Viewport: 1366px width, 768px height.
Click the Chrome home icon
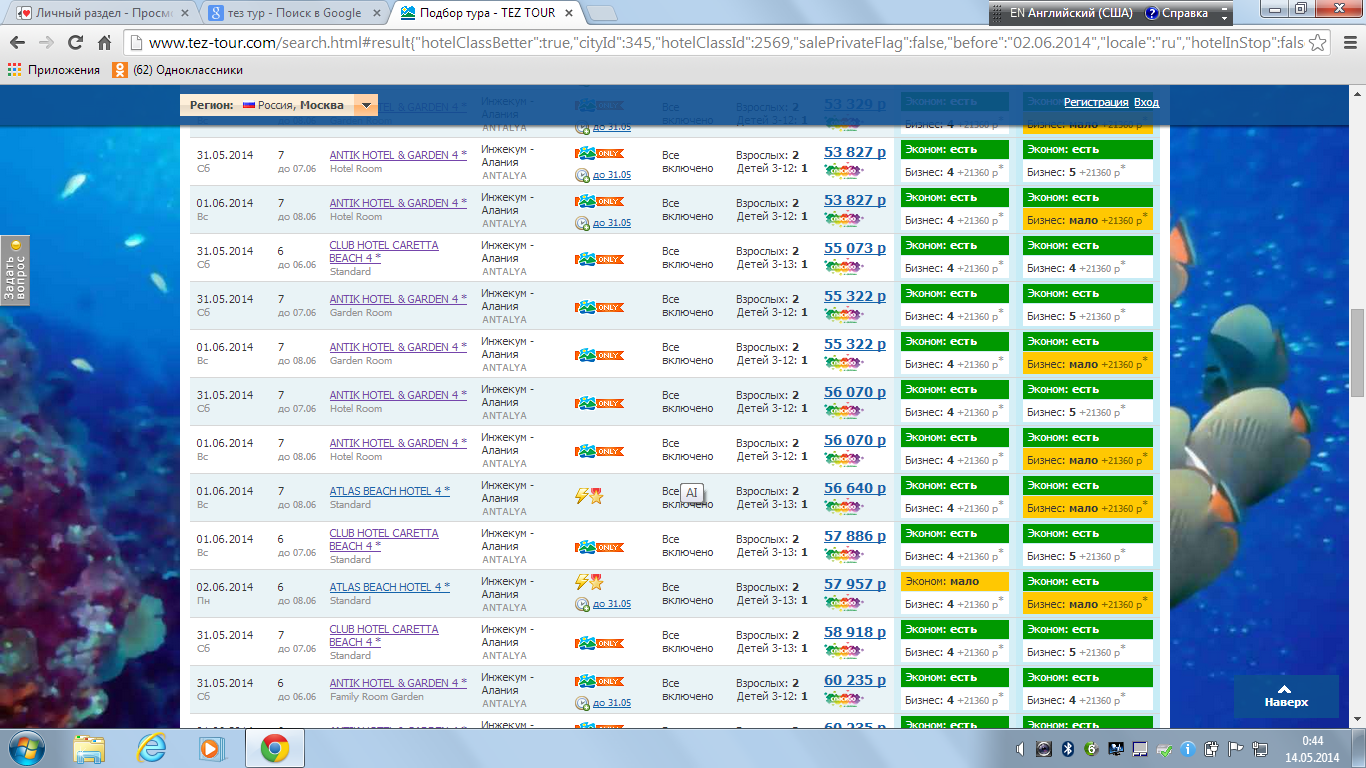104,43
